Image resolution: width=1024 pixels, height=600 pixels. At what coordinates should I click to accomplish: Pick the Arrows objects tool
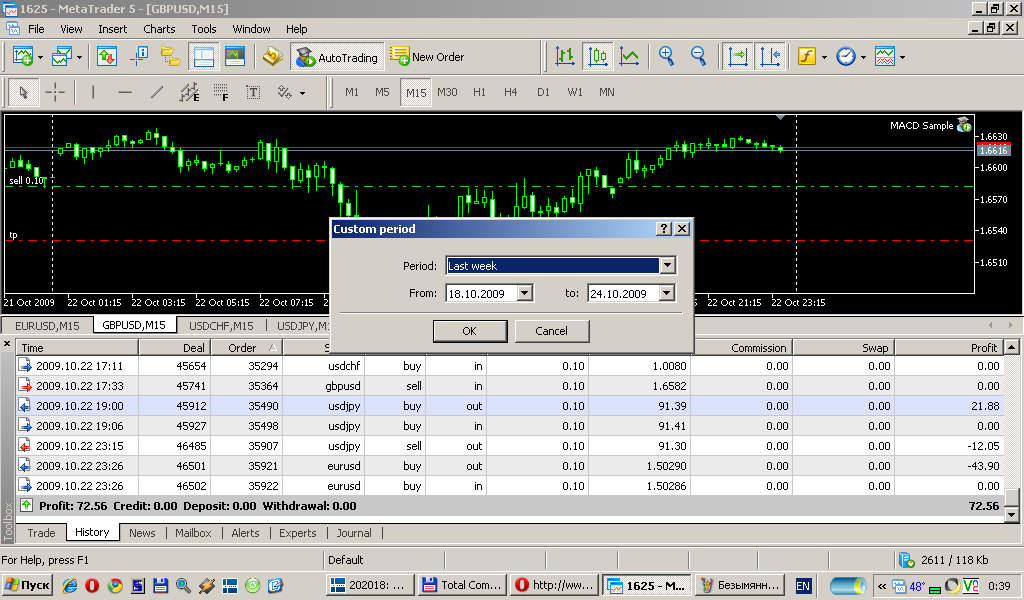point(284,93)
